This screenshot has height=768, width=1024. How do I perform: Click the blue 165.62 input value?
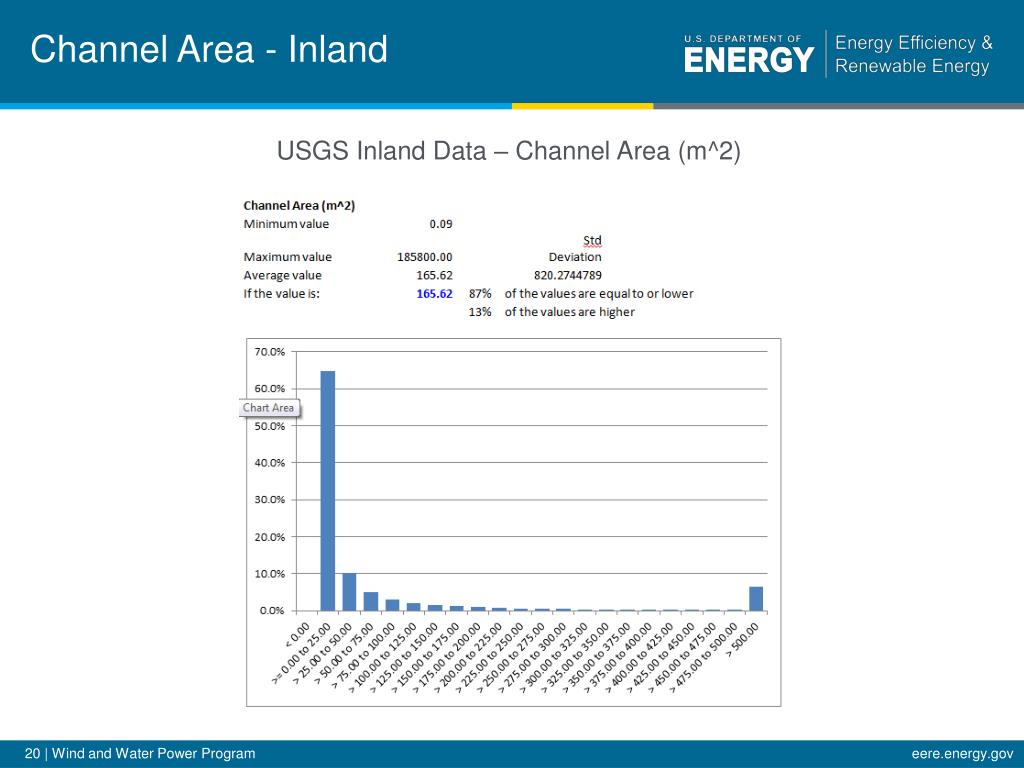click(x=434, y=293)
